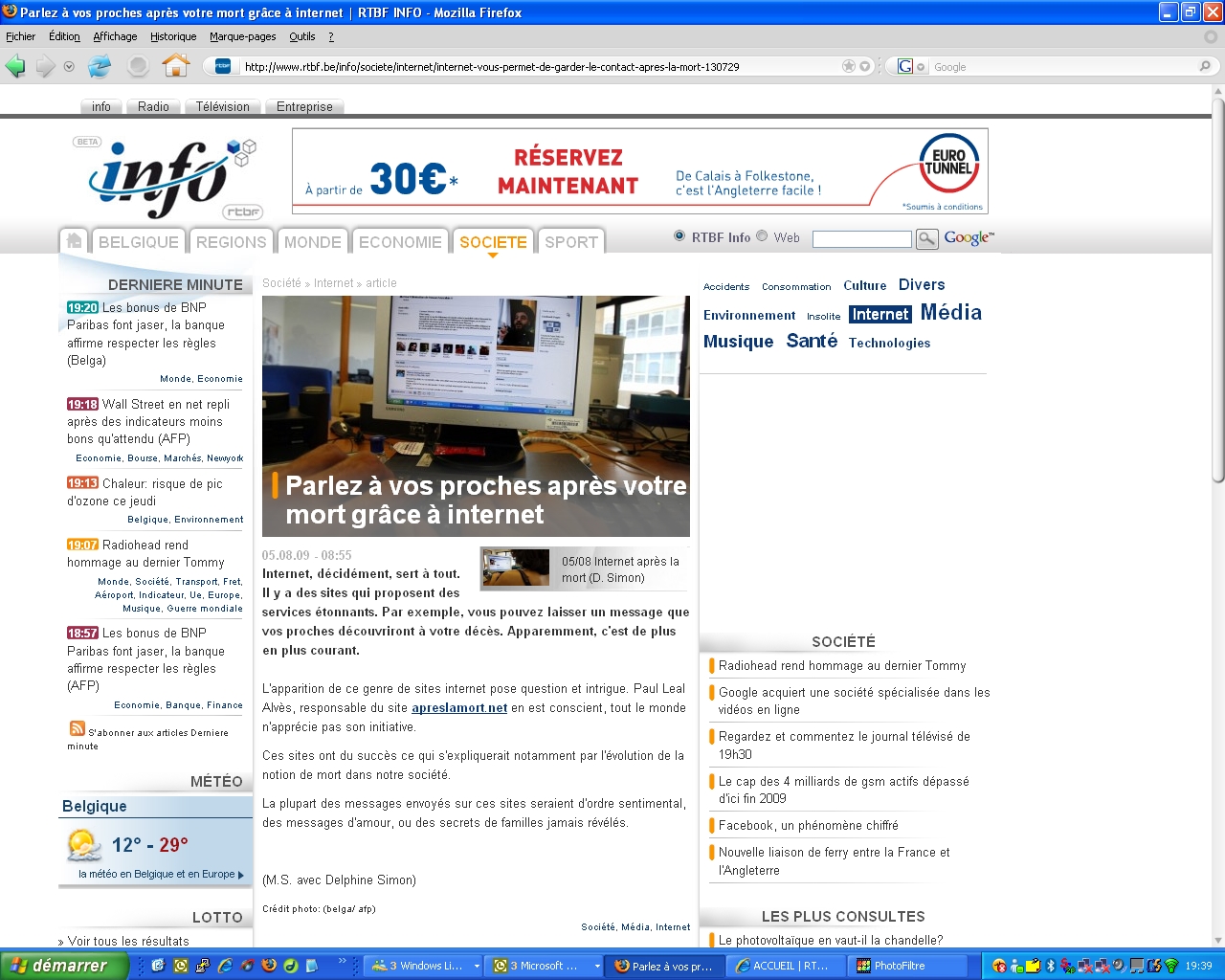Click the search magnifier in Firefox search box

(x=1205, y=66)
